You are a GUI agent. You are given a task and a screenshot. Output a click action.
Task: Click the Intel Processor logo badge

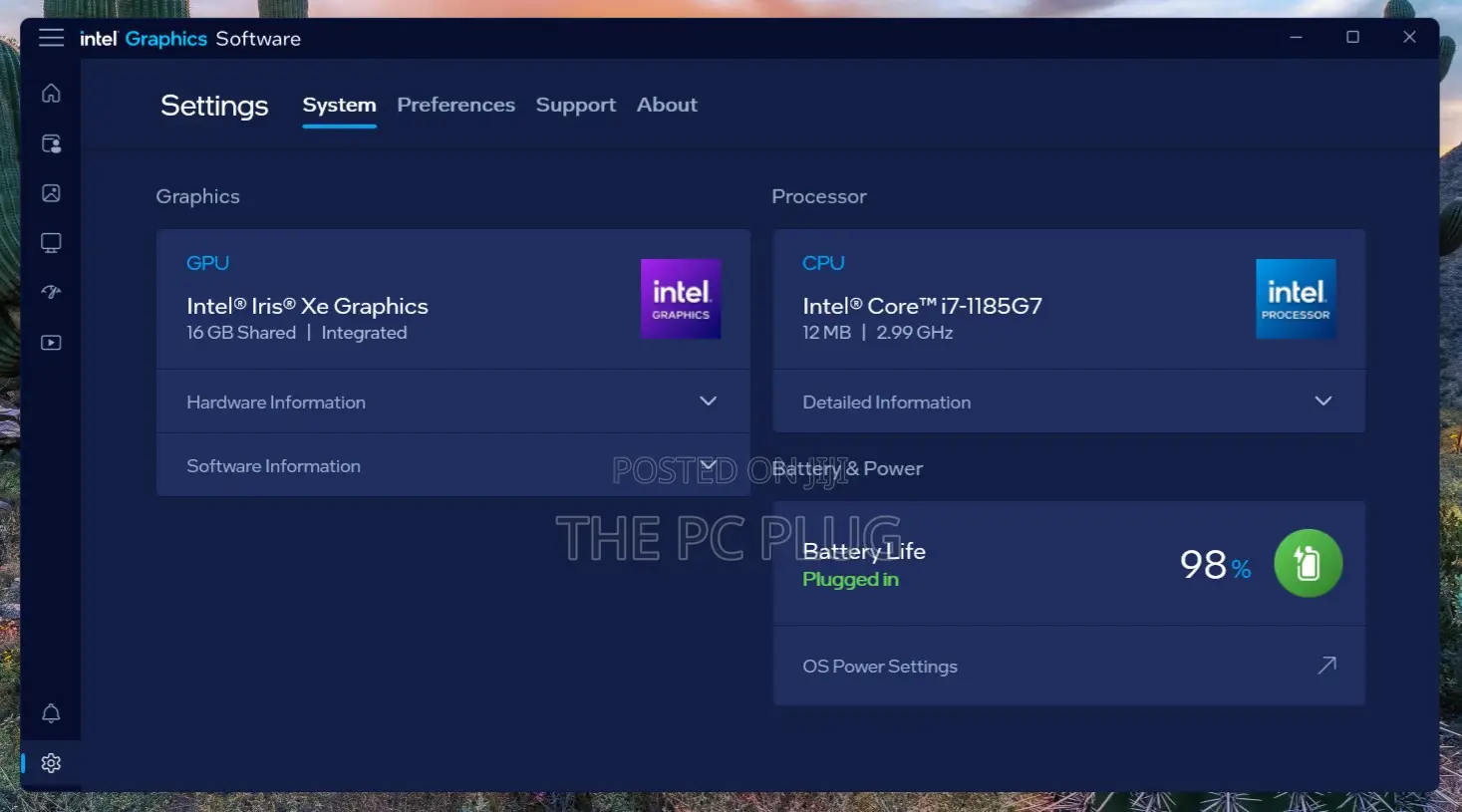click(x=1296, y=299)
